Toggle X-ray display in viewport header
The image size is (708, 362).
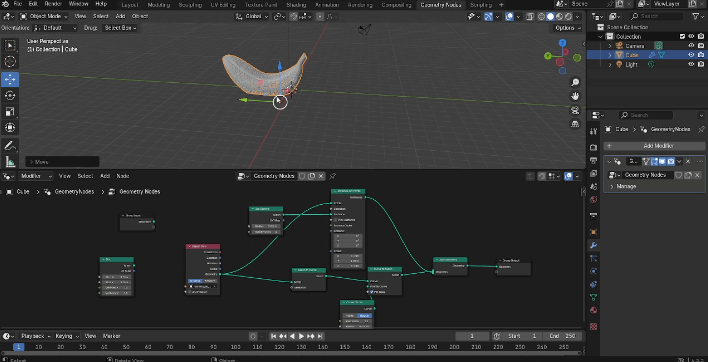[530, 17]
